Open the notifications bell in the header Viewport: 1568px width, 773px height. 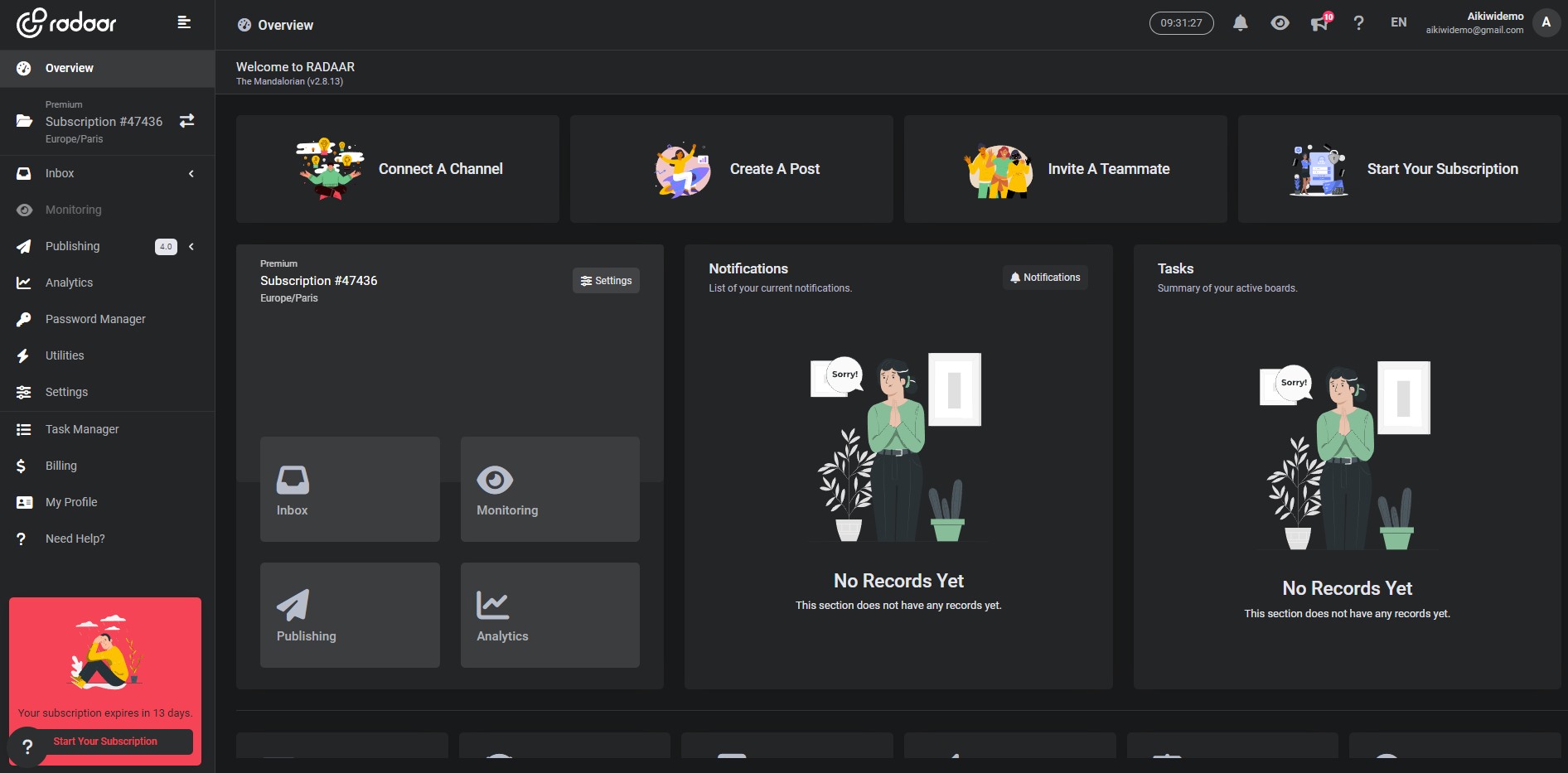click(x=1240, y=23)
